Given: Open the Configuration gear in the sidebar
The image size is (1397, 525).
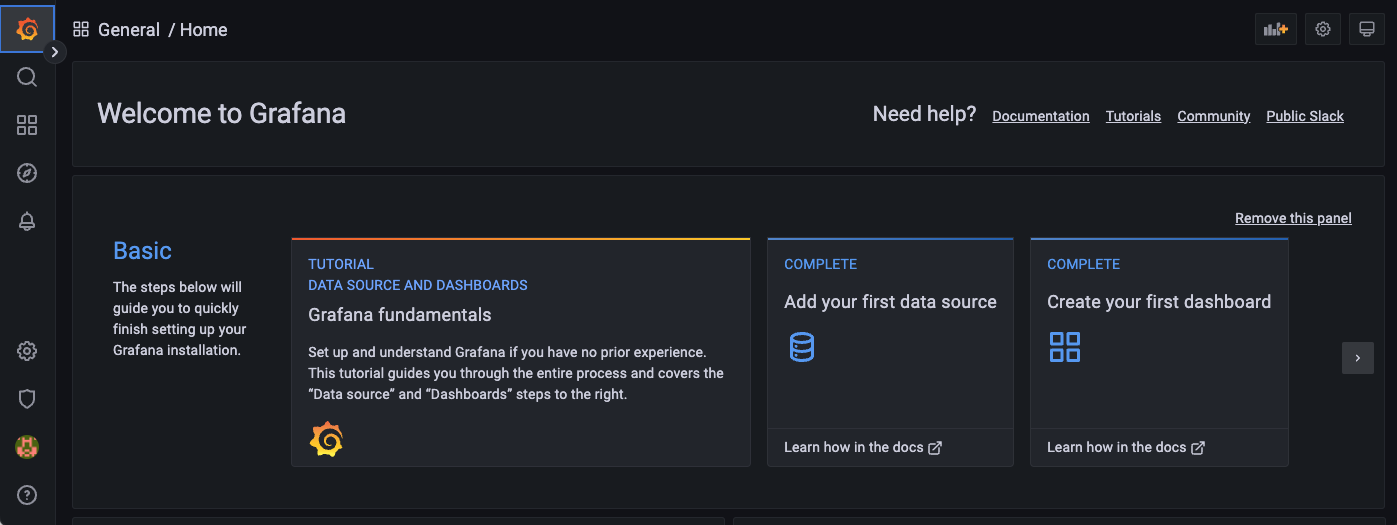Looking at the screenshot, I should click(x=27, y=351).
